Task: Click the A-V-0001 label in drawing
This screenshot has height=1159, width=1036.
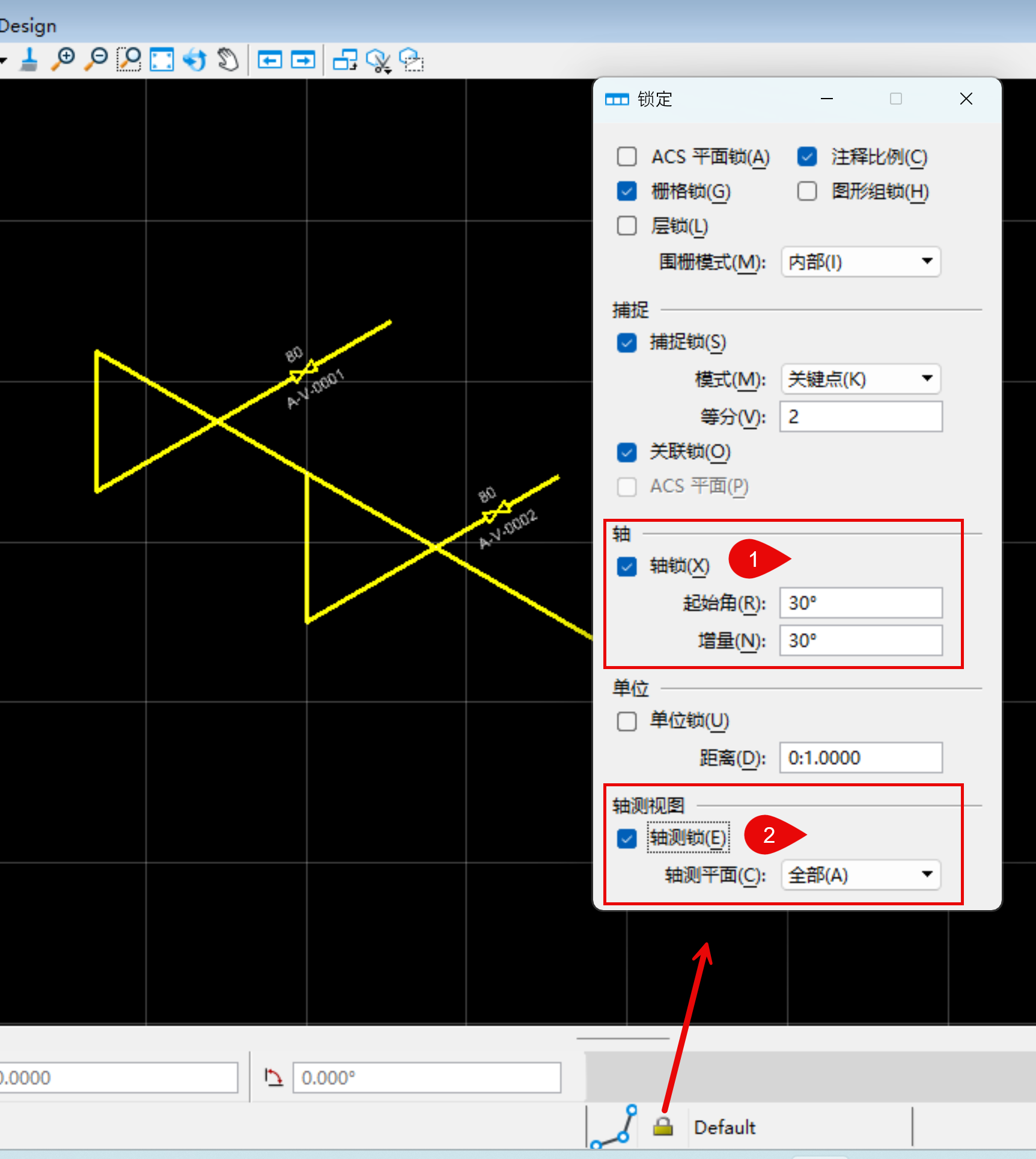Action: tap(316, 389)
